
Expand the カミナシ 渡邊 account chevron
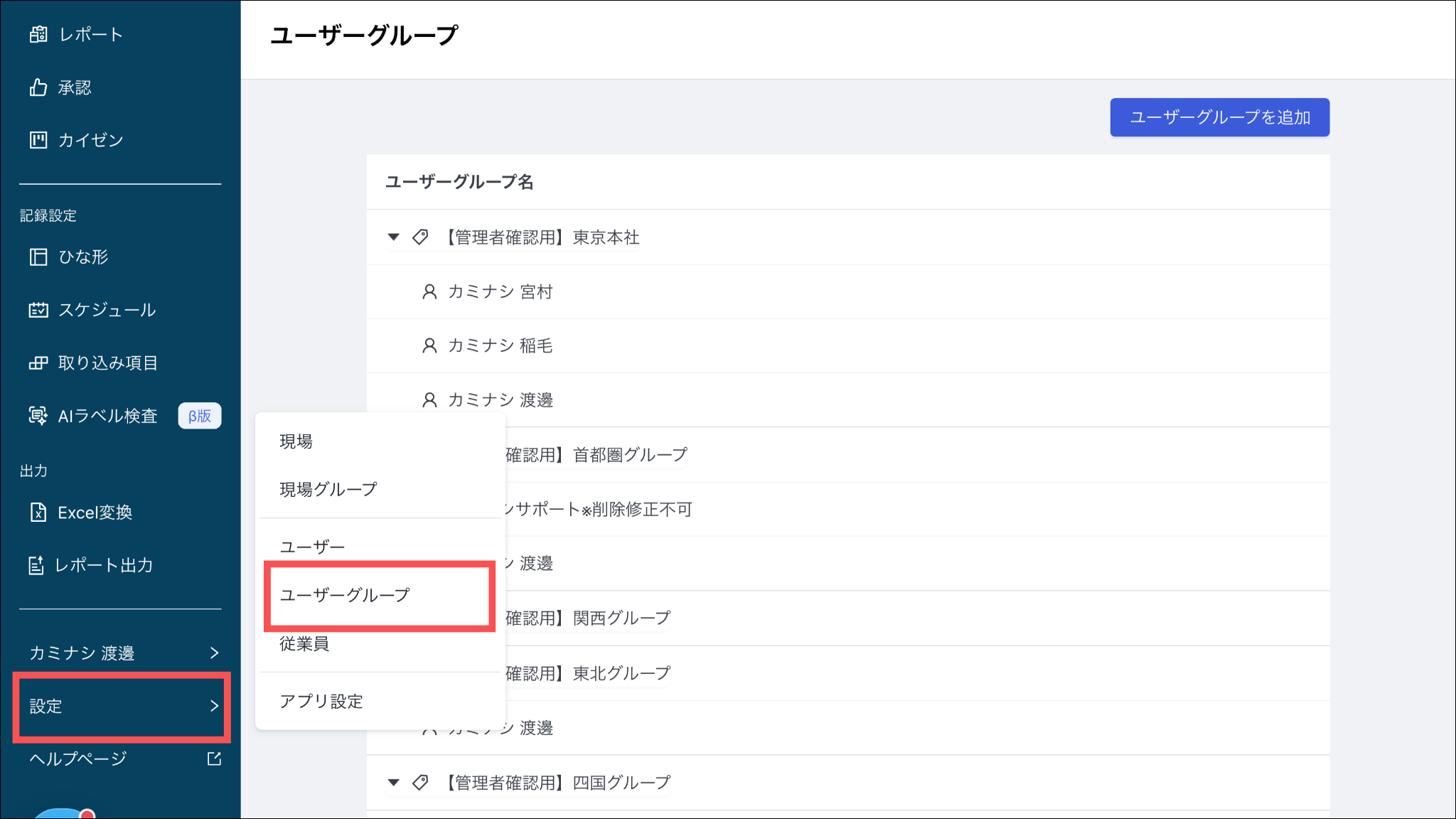point(214,653)
